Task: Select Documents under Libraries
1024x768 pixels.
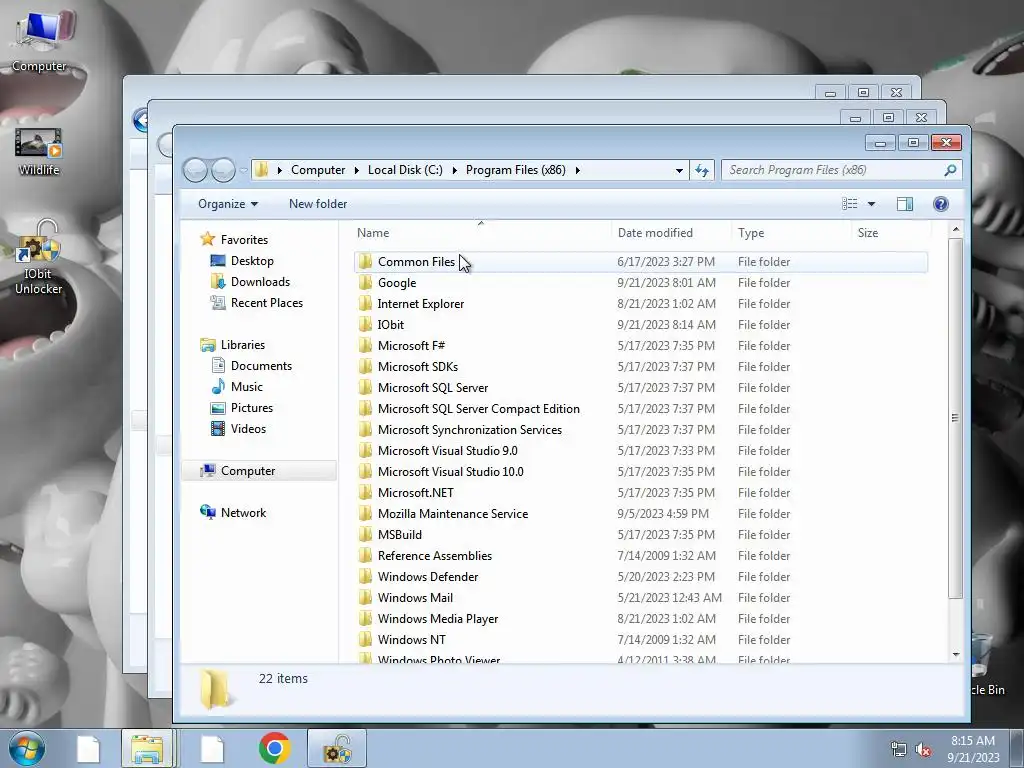Action: 261,366
